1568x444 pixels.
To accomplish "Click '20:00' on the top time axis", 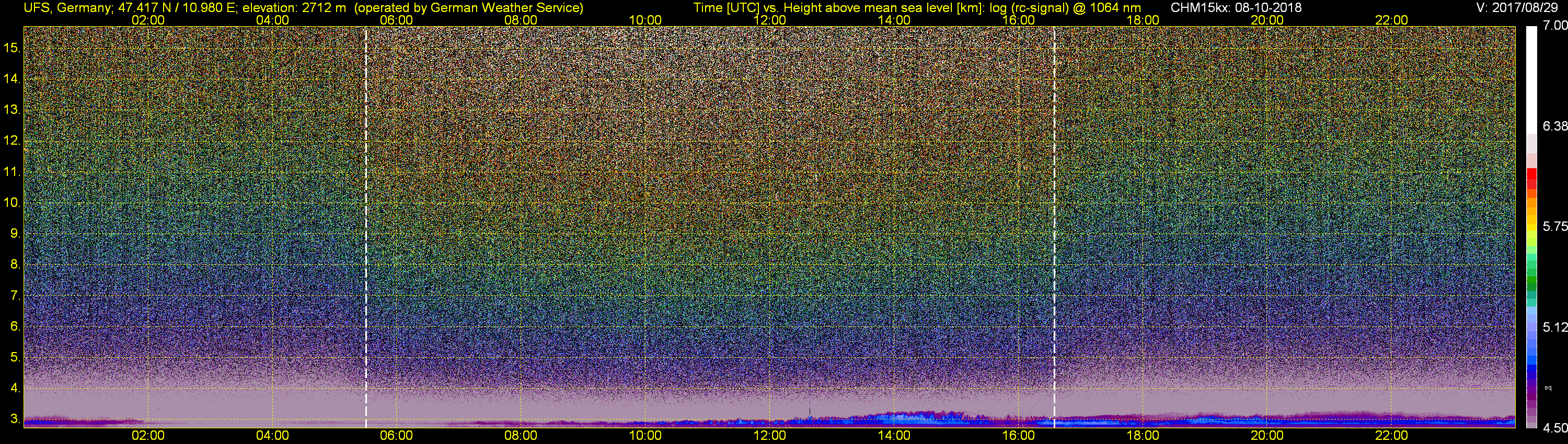I will 1267,20.
